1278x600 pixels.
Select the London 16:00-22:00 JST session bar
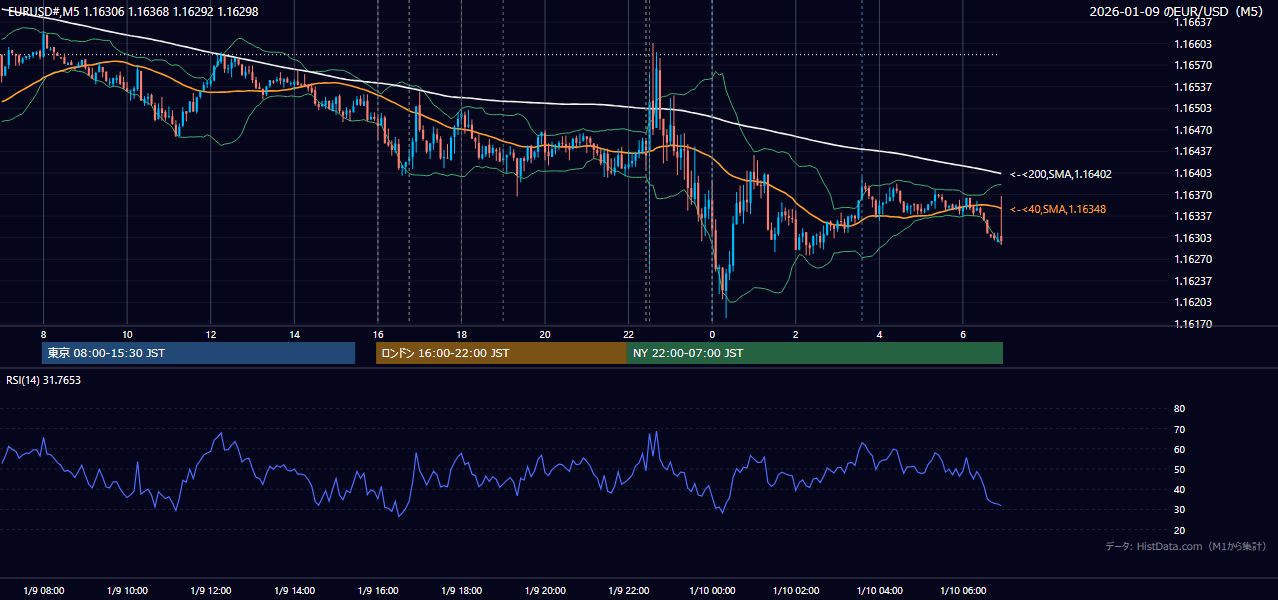tap(501, 353)
